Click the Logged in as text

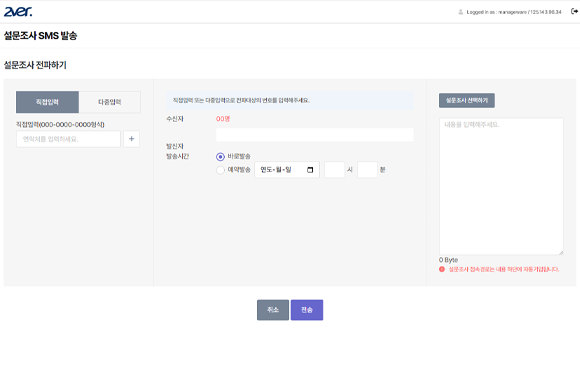(514, 12)
